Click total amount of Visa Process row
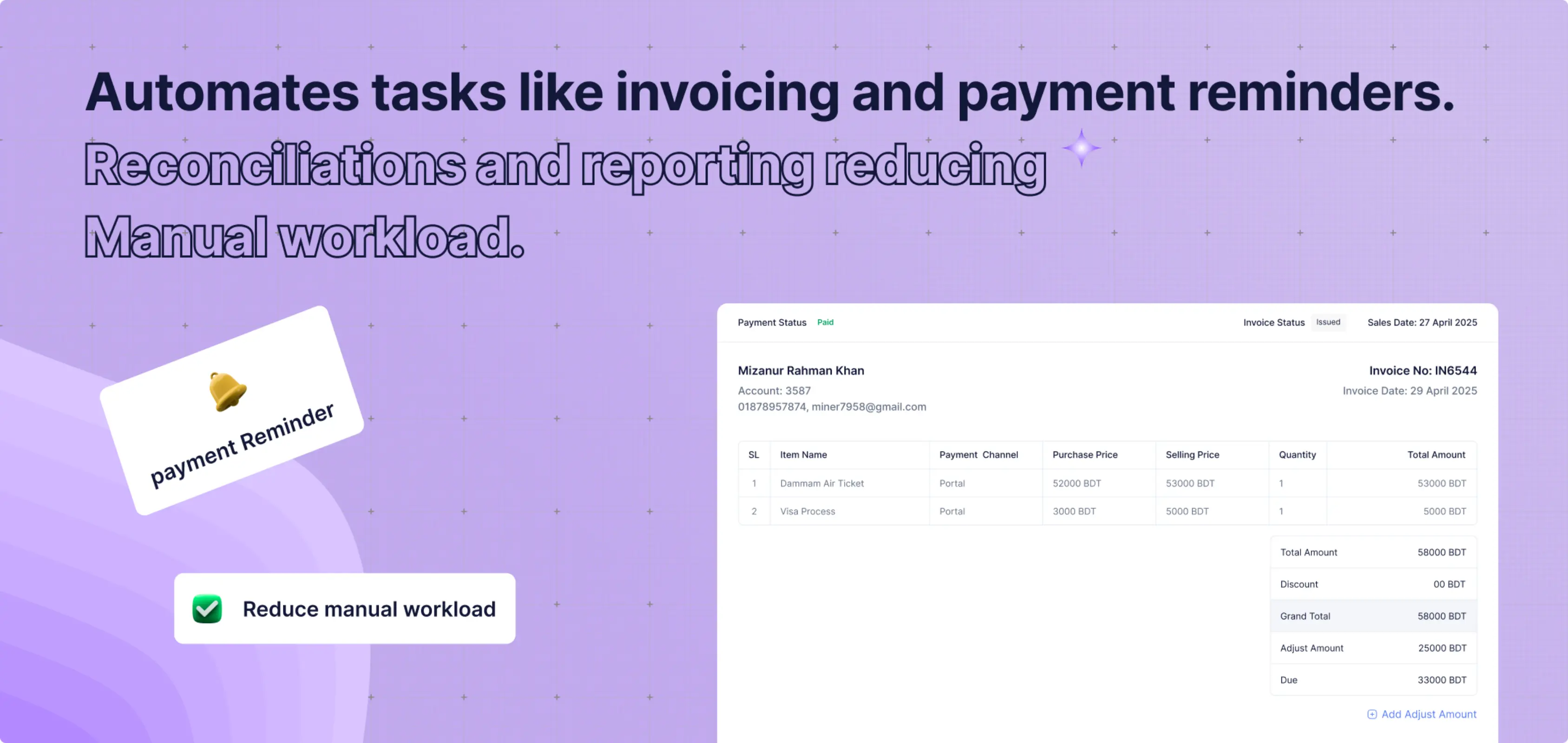The height and width of the screenshot is (743, 1568). point(1444,512)
